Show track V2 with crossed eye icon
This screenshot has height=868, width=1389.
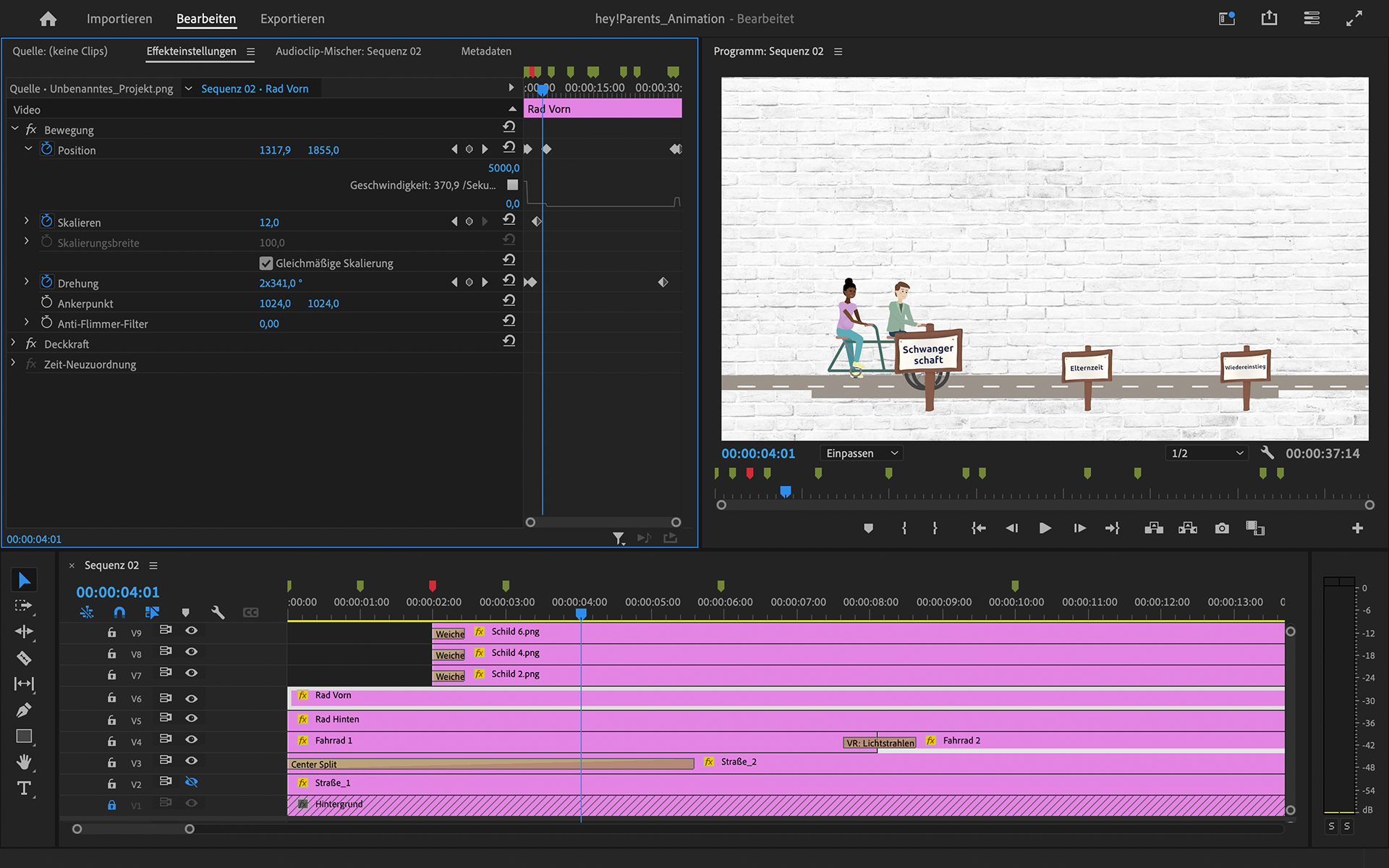192,782
